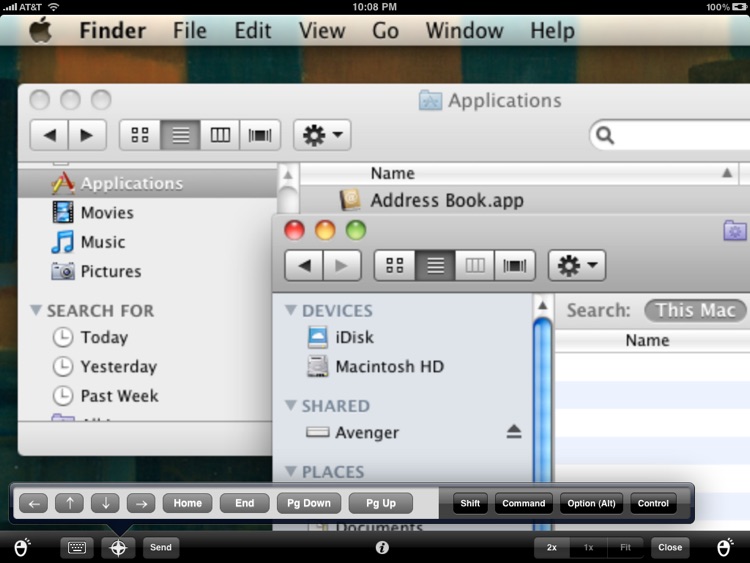
Task: Open the info button
Action: tap(382, 548)
